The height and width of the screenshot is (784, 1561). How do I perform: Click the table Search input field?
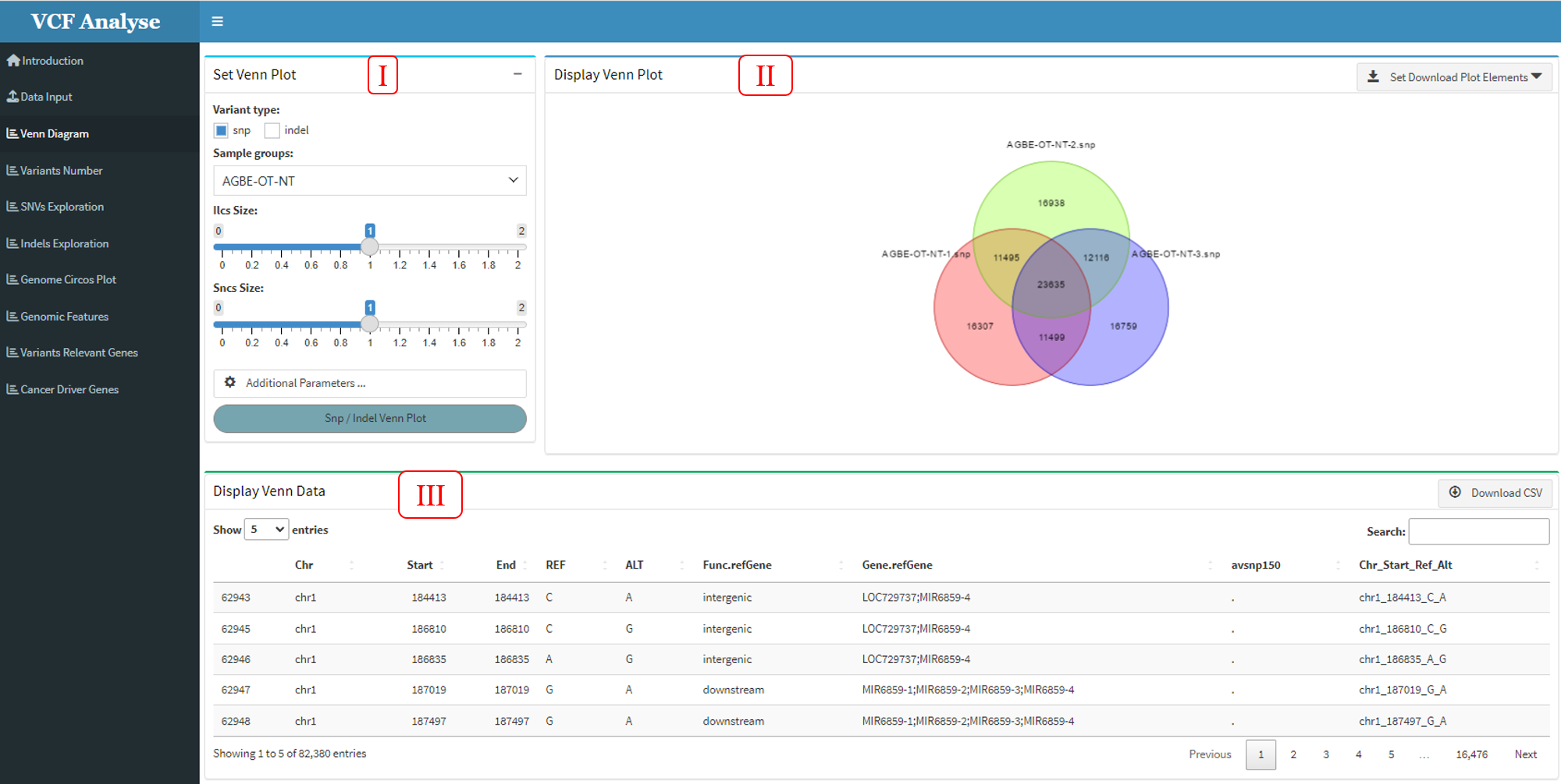(x=1478, y=531)
